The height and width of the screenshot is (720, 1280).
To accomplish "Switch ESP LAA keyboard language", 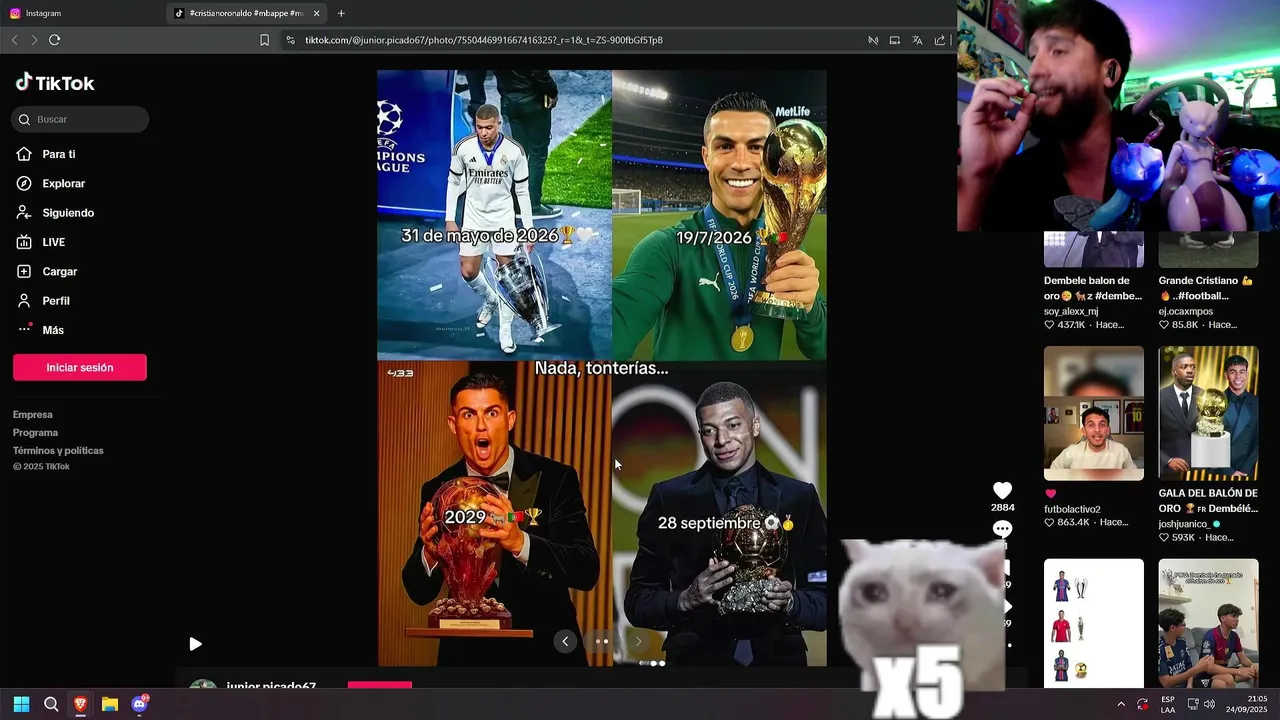I will pyautogui.click(x=1168, y=704).
